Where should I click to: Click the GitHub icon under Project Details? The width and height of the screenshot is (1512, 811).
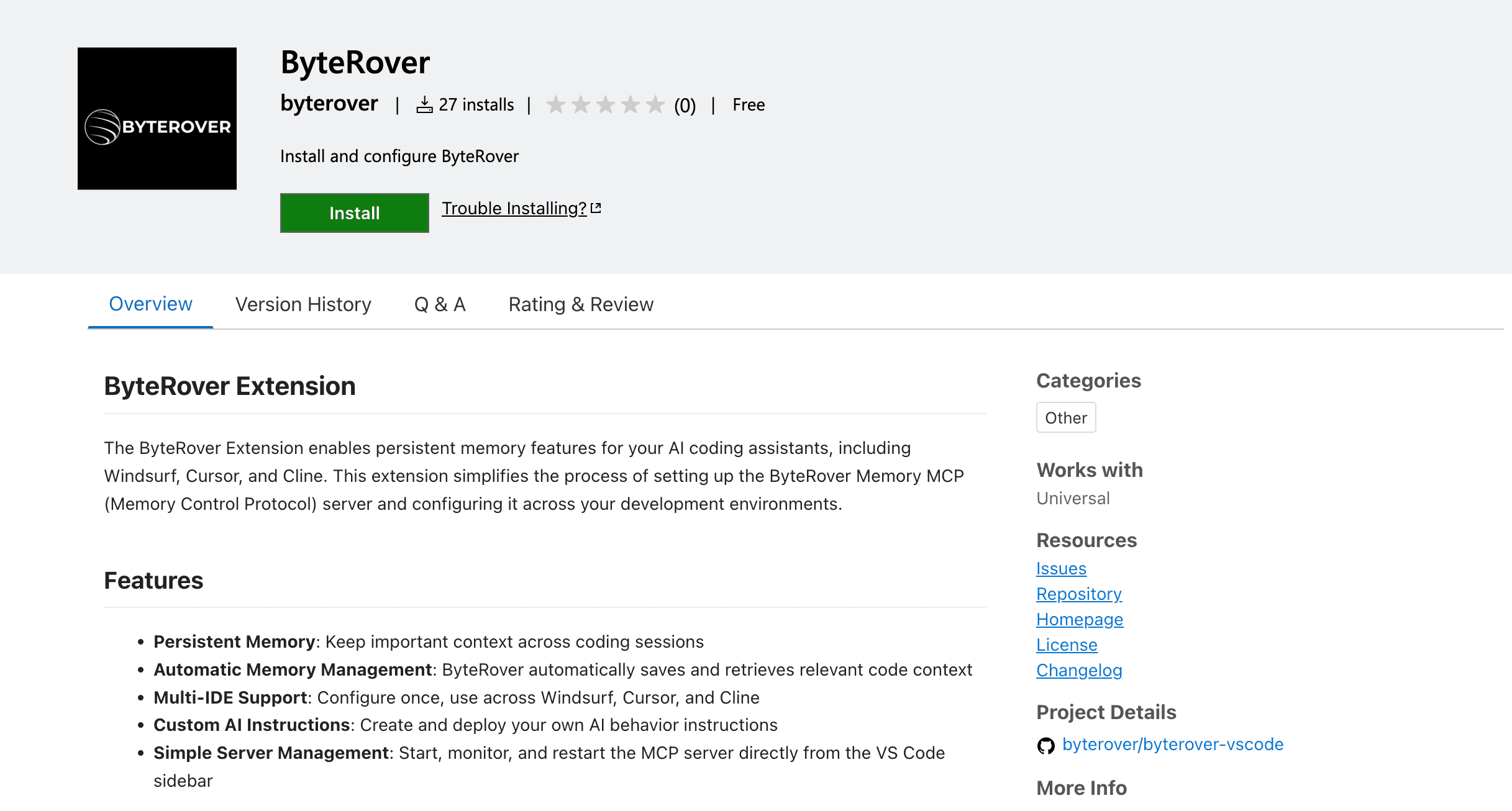coord(1046,745)
